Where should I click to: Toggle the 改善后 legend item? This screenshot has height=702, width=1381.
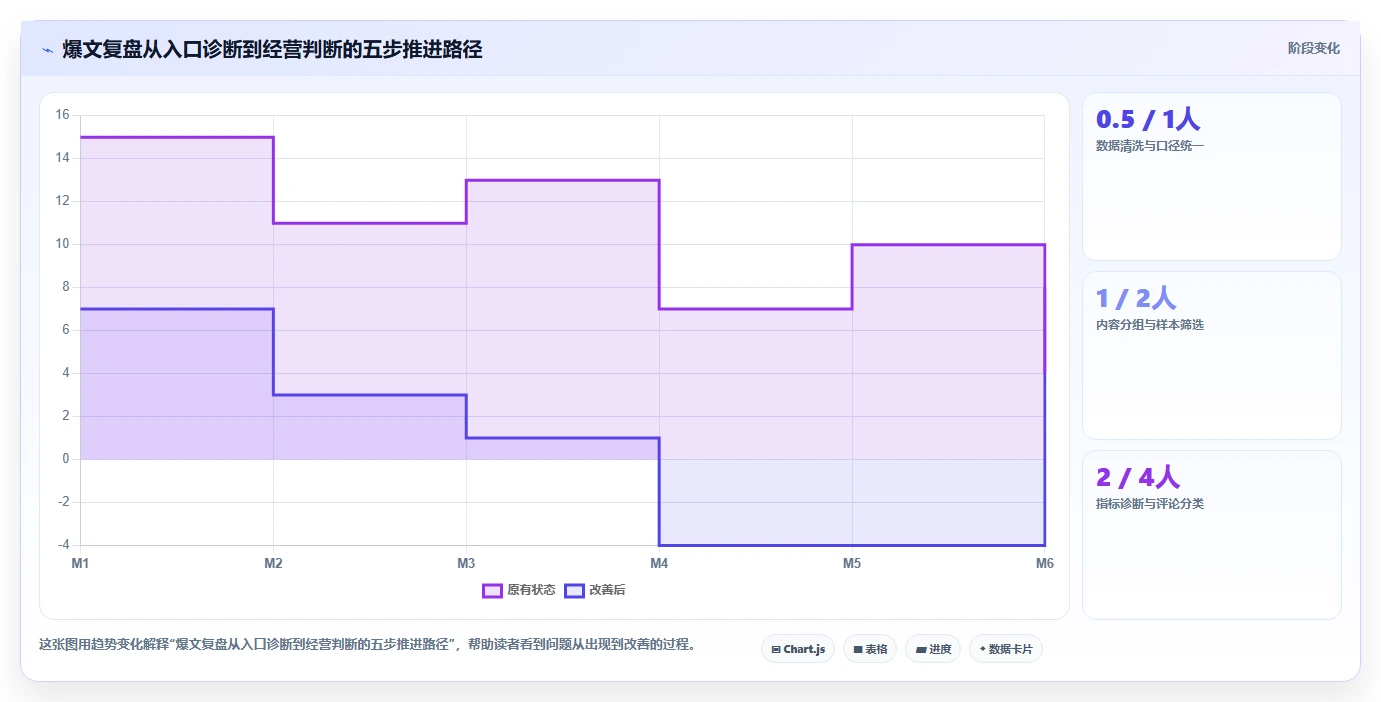tap(595, 590)
